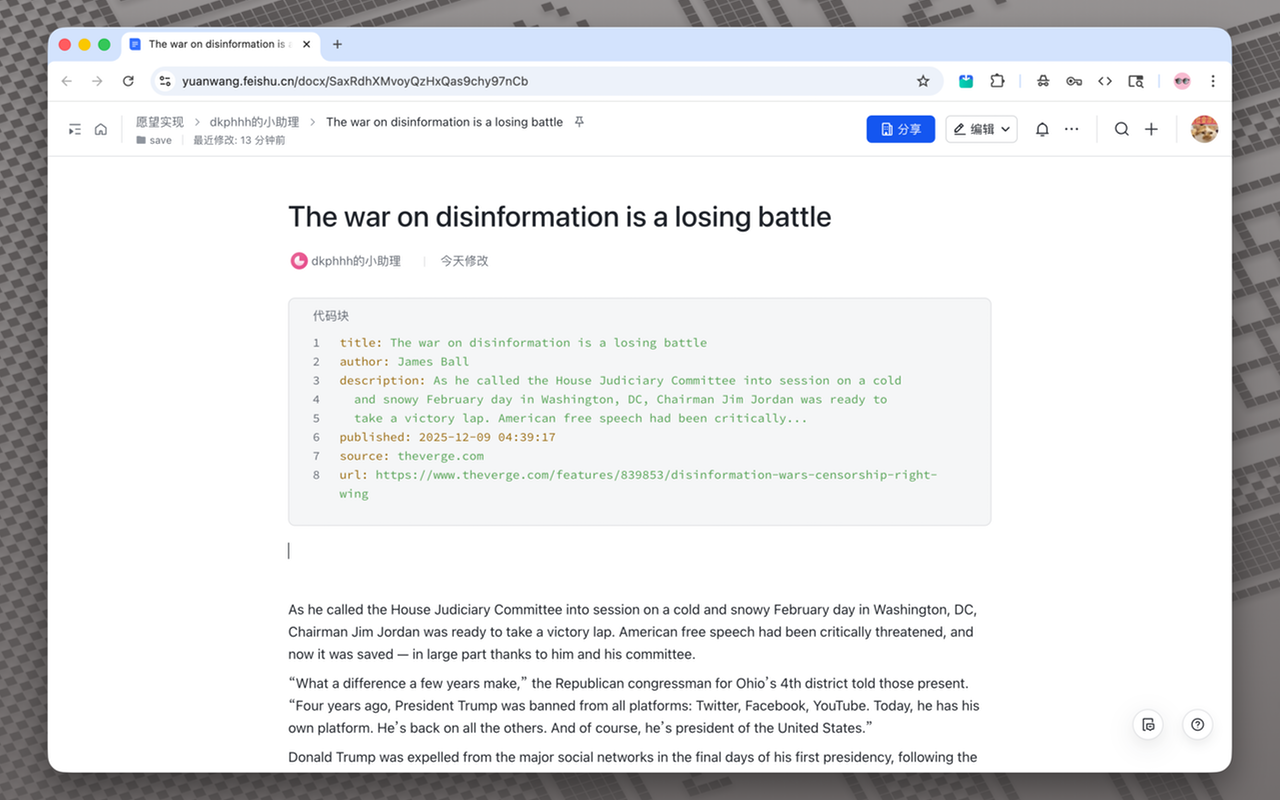Search within Feishu using the magnifier icon
1280x800 pixels.
1122,129
